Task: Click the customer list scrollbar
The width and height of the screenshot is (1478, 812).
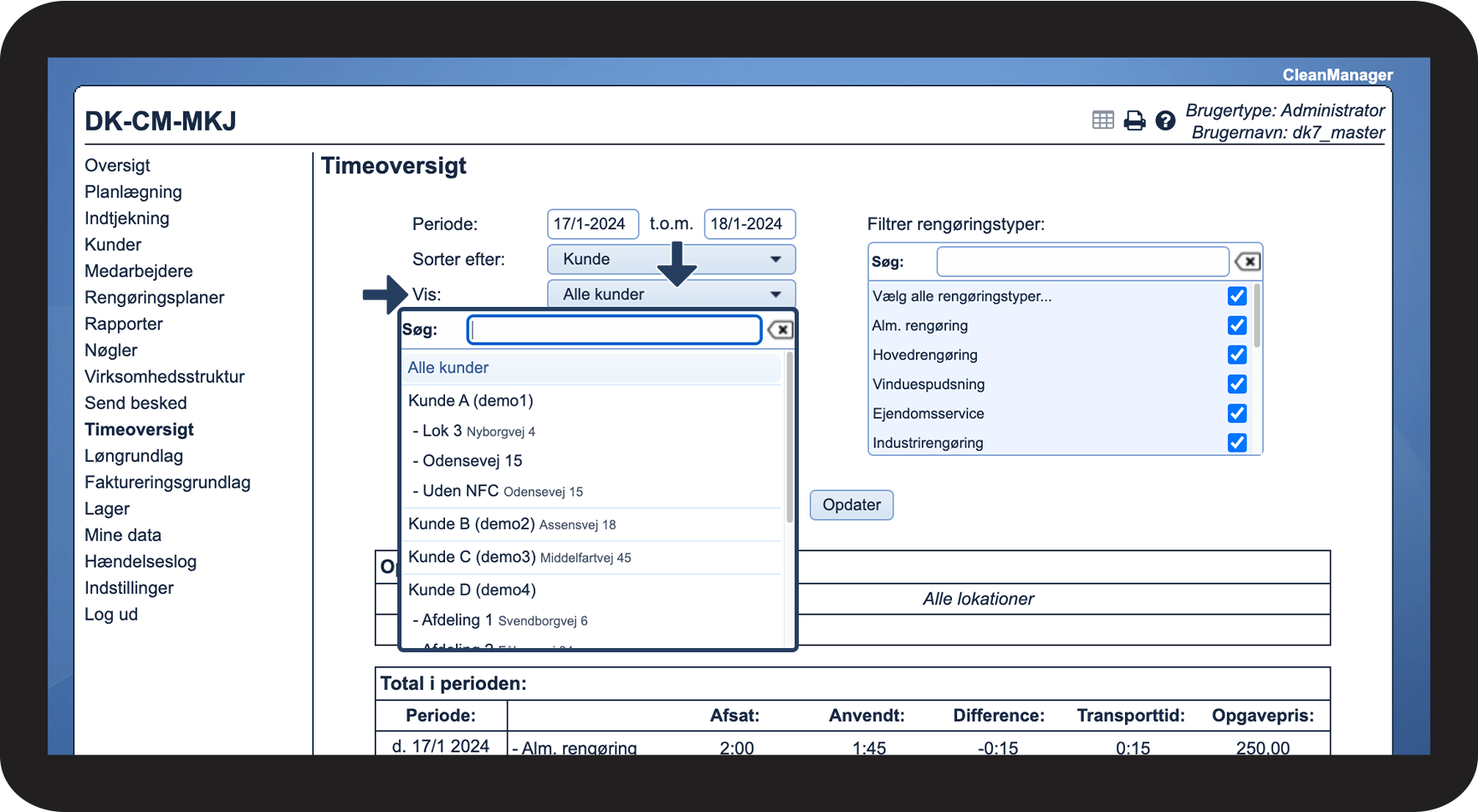Action: [x=790, y=437]
